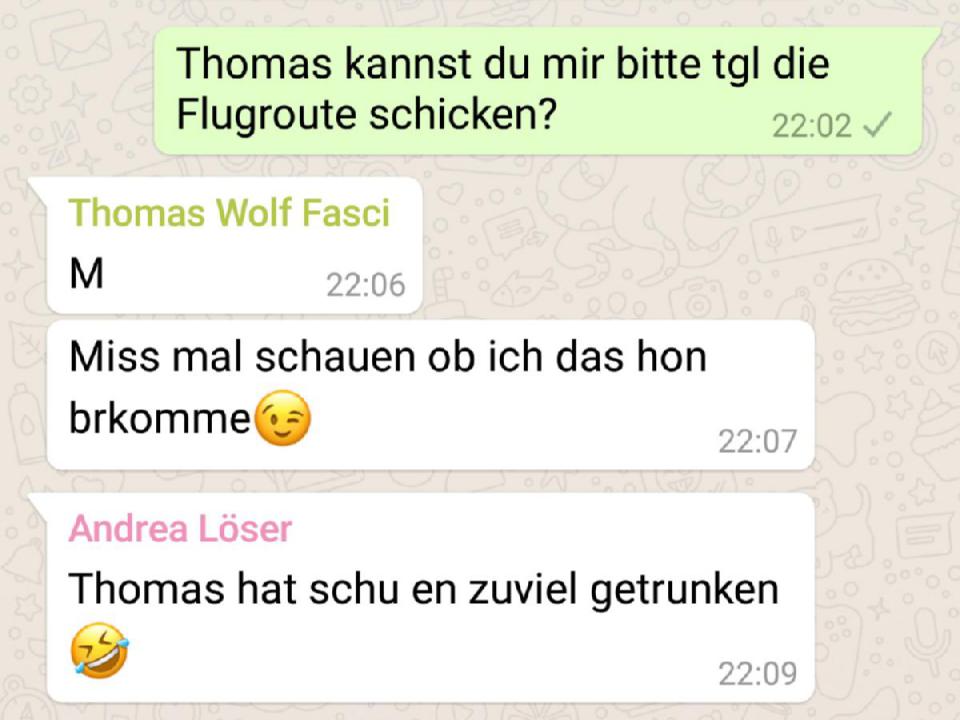The image size is (960, 720).
Task: Open Thomas Wolf Fasci's contact name
Action: [229, 212]
